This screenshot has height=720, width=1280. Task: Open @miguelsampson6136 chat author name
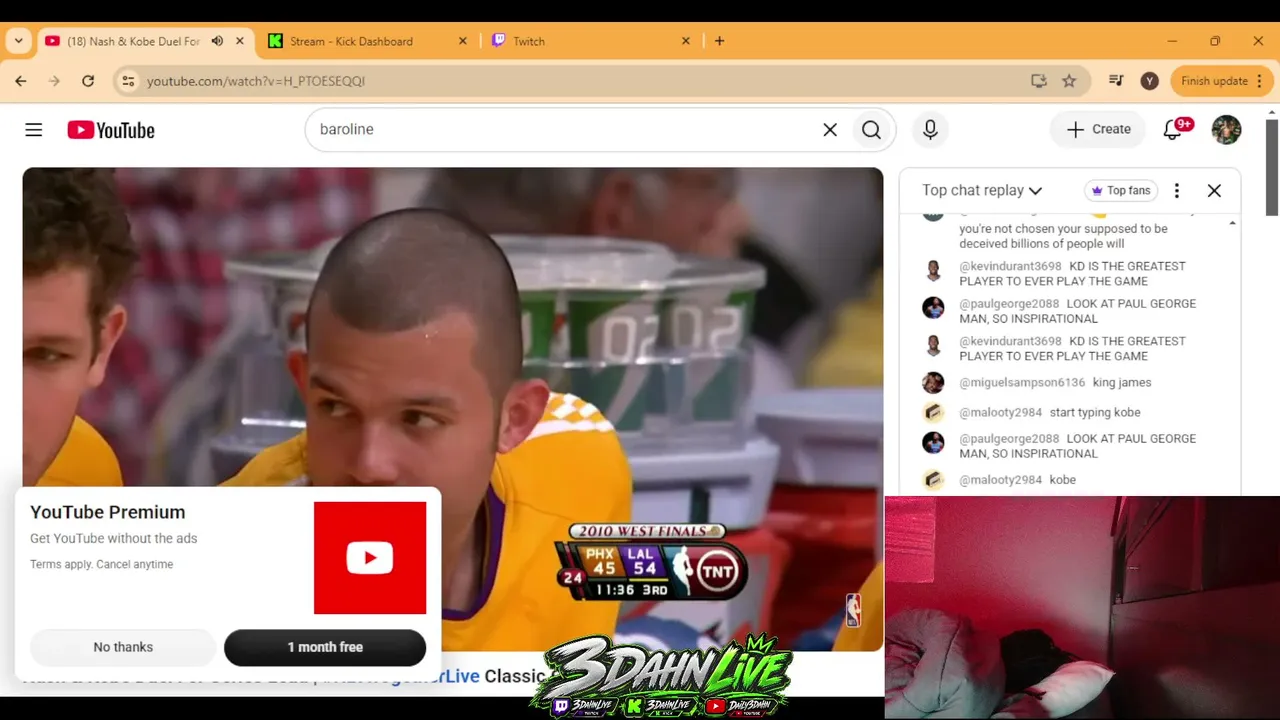(x=1022, y=382)
